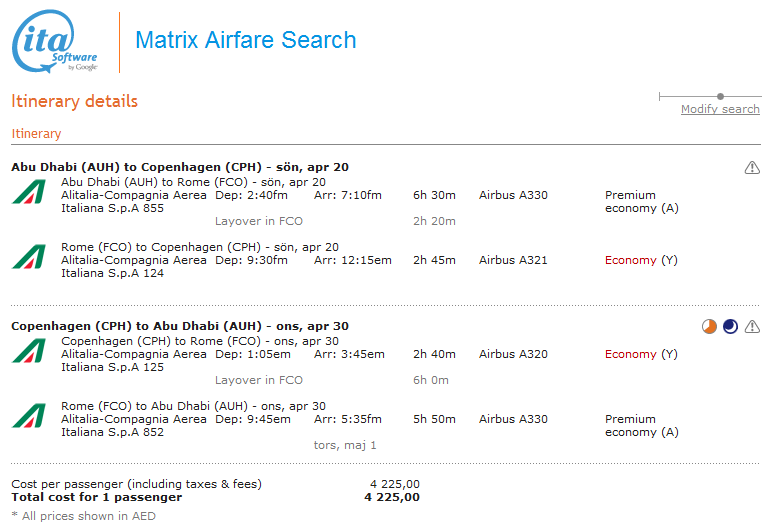Click the Itinerary details heading
This screenshot has width=762, height=522.
tap(74, 101)
